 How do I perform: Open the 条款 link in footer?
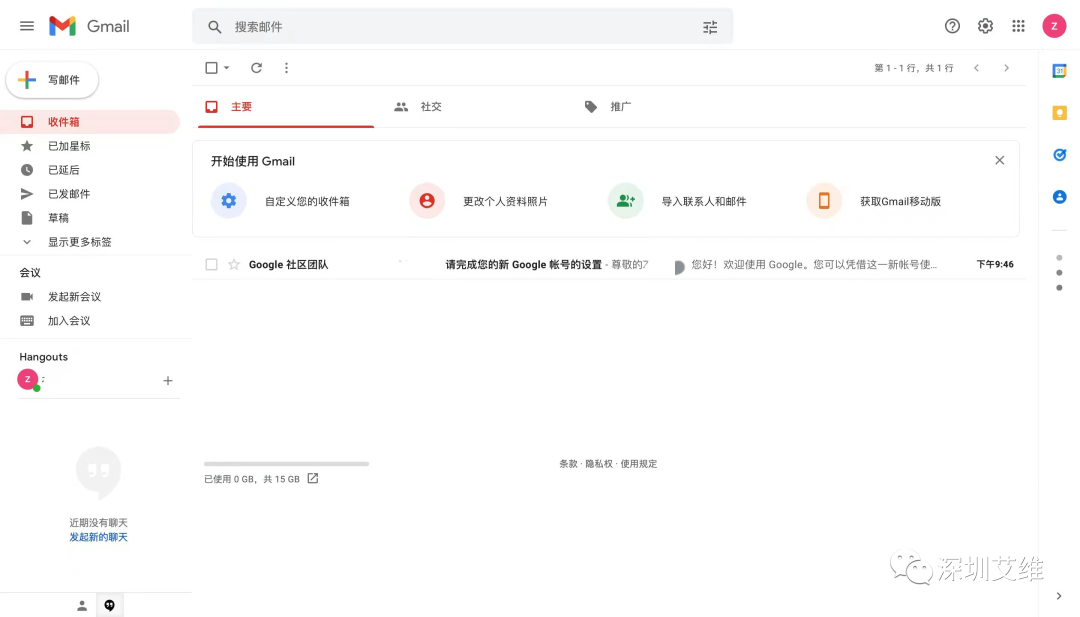pos(568,463)
